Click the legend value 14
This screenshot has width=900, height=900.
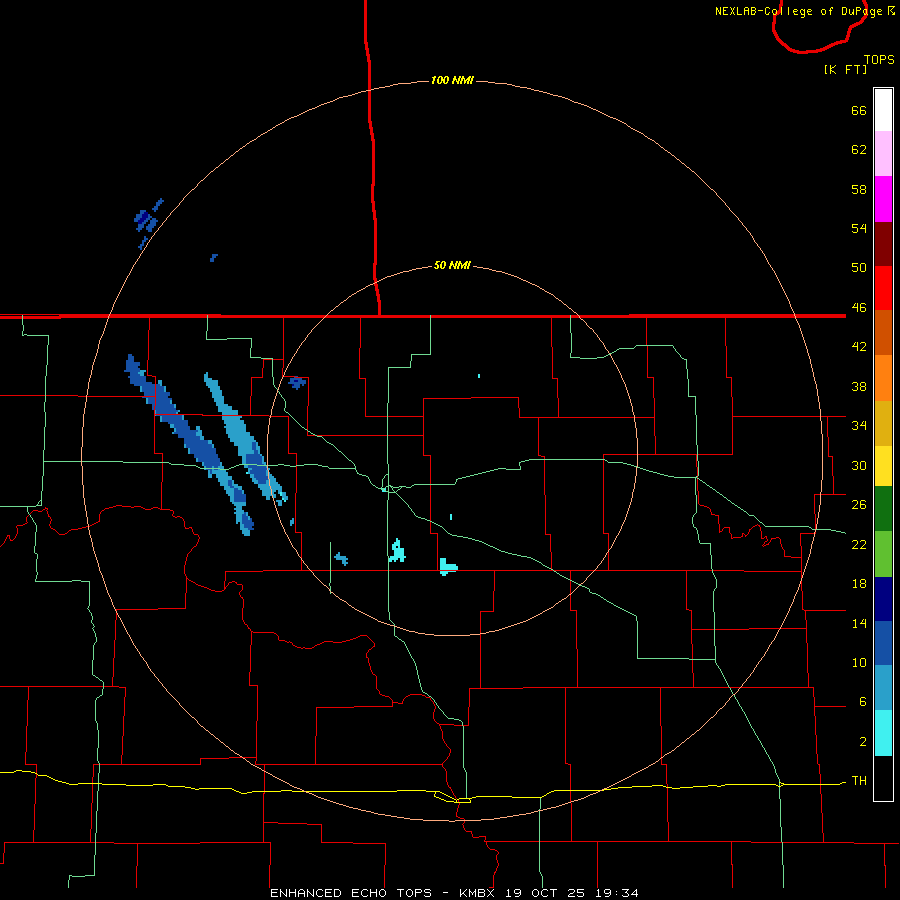click(859, 623)
